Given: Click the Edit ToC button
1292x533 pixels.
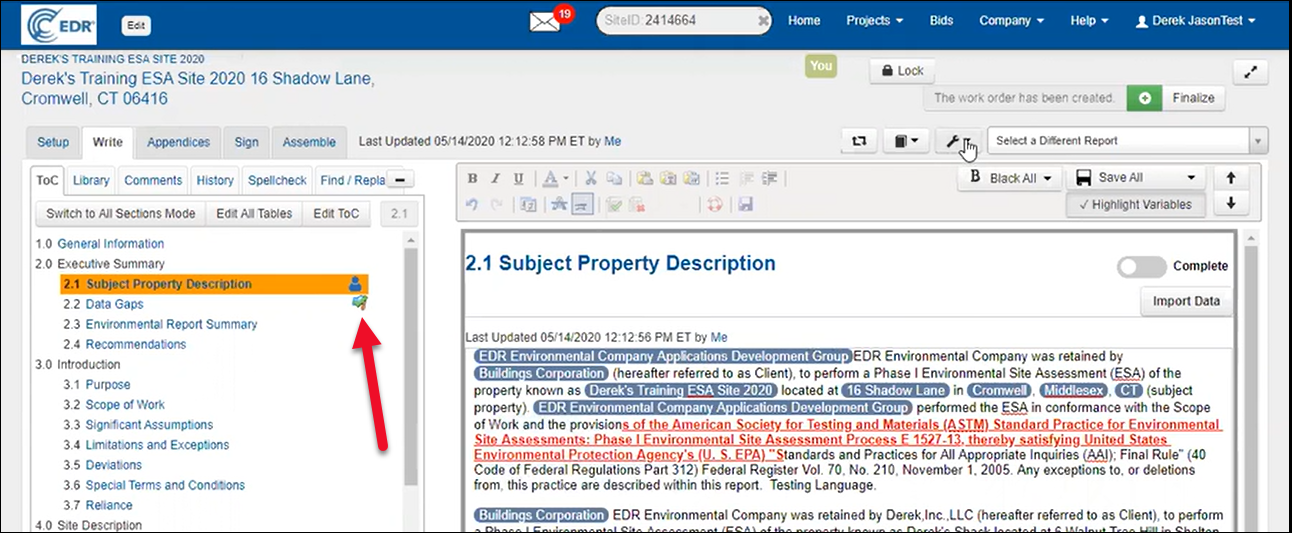Looking at the screenshot, I should pos(335,214).
